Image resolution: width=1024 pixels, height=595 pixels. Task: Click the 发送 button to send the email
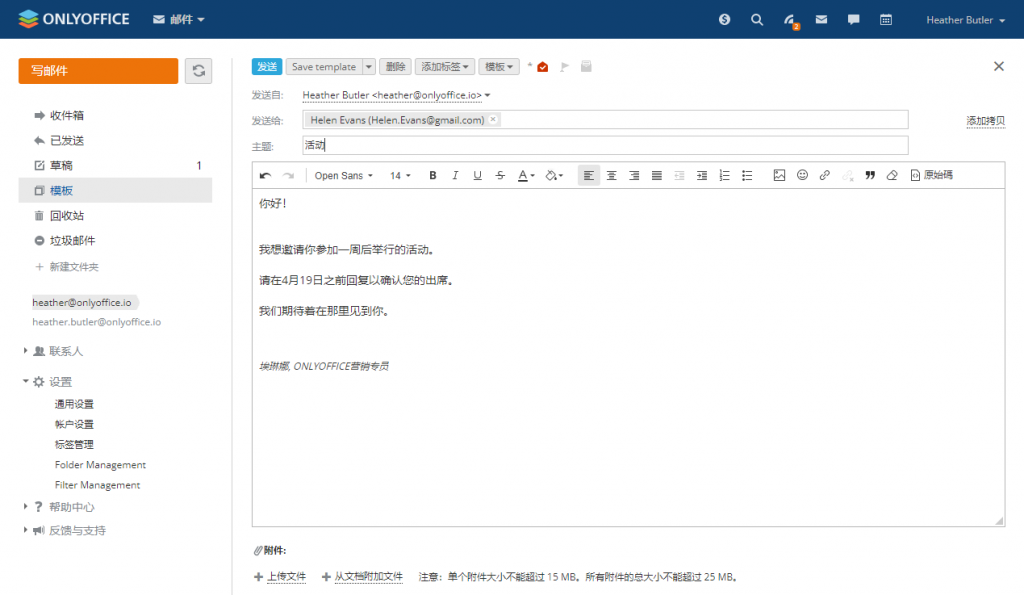(266, 65)
